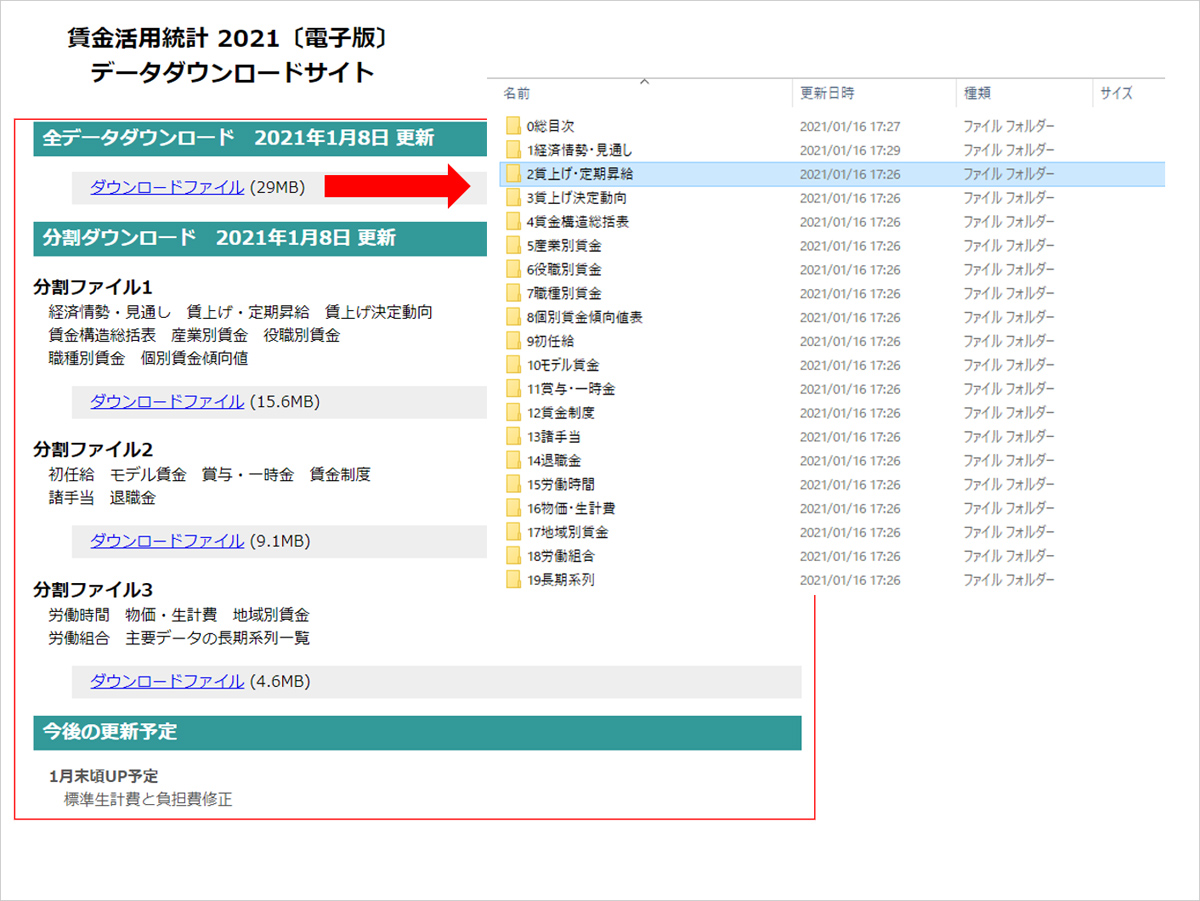Click the 分割ファイル1 heading
The width and height of the screenshot is (1200, 901).
click(93, 288)
